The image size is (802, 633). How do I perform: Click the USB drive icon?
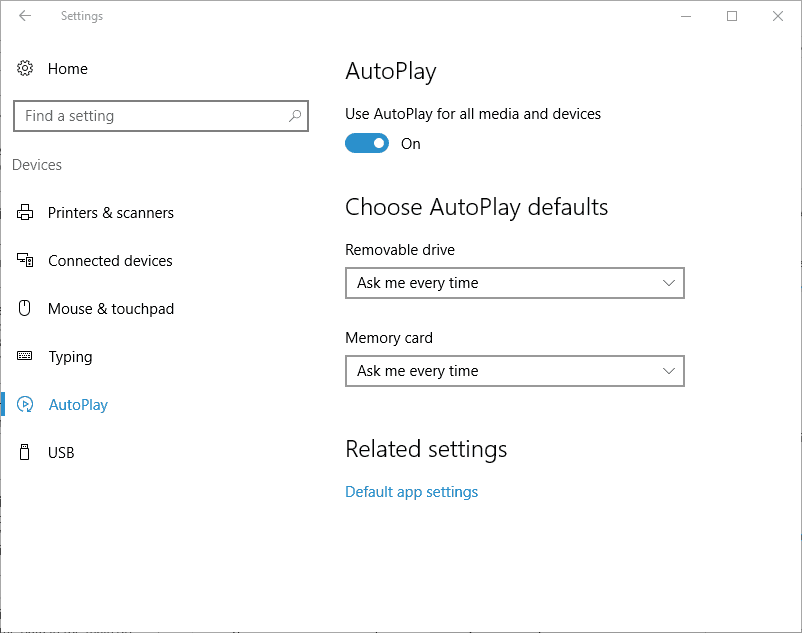pyautogui.click(x=25, y=453)
